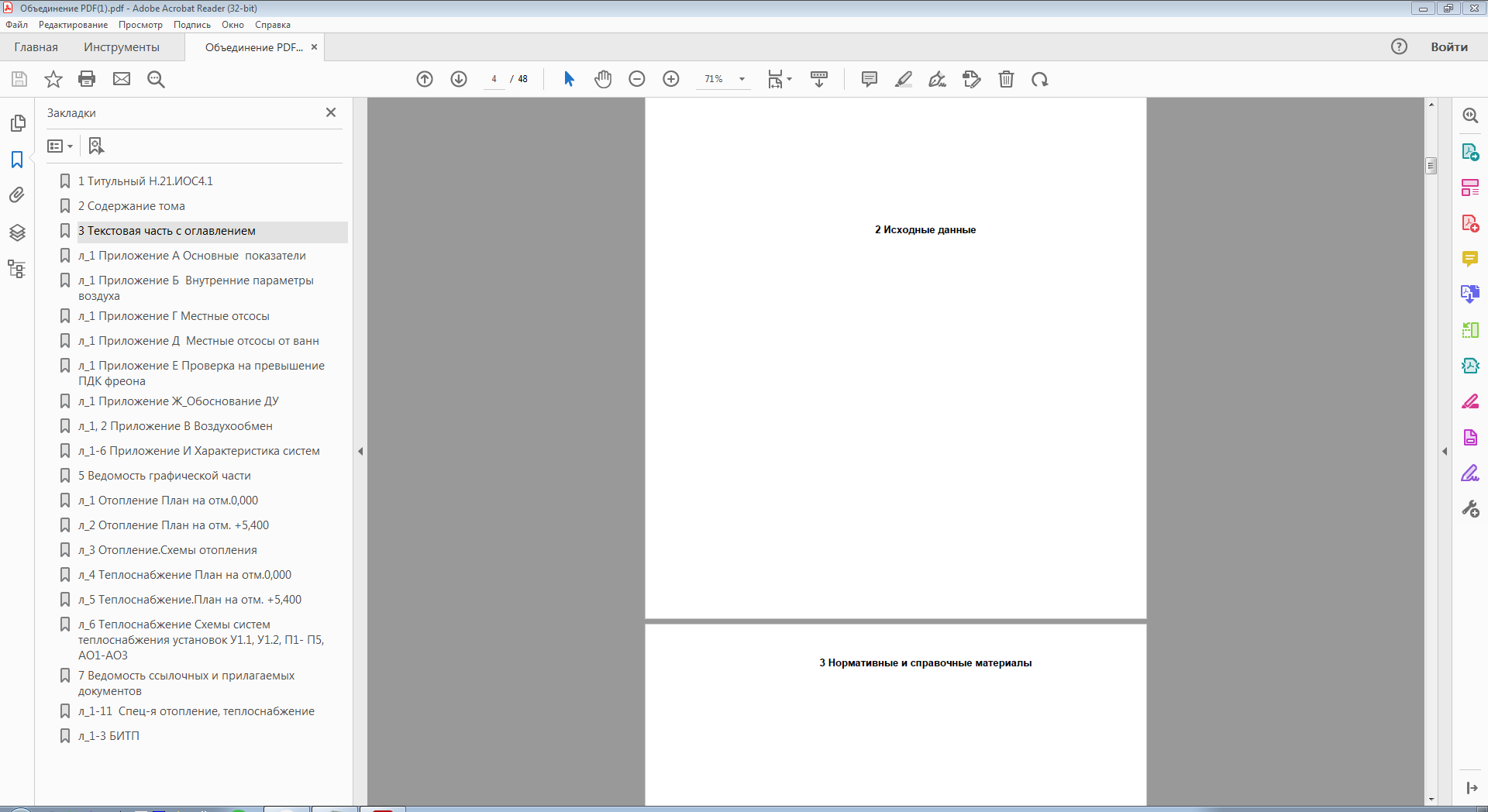Add document to favorites with star icon

coord(53,79)
